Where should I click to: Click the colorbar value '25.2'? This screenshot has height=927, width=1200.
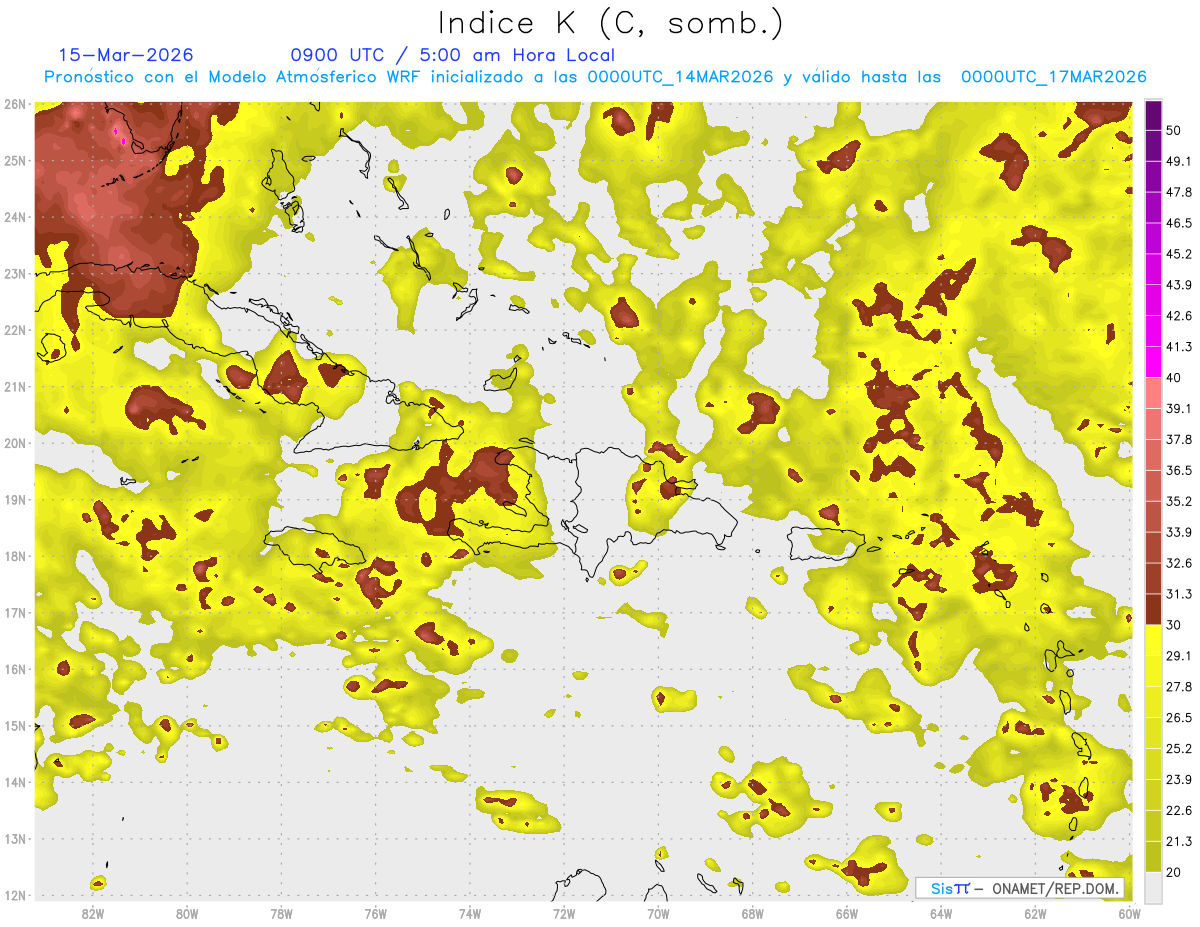click(x=1179, y=748)
